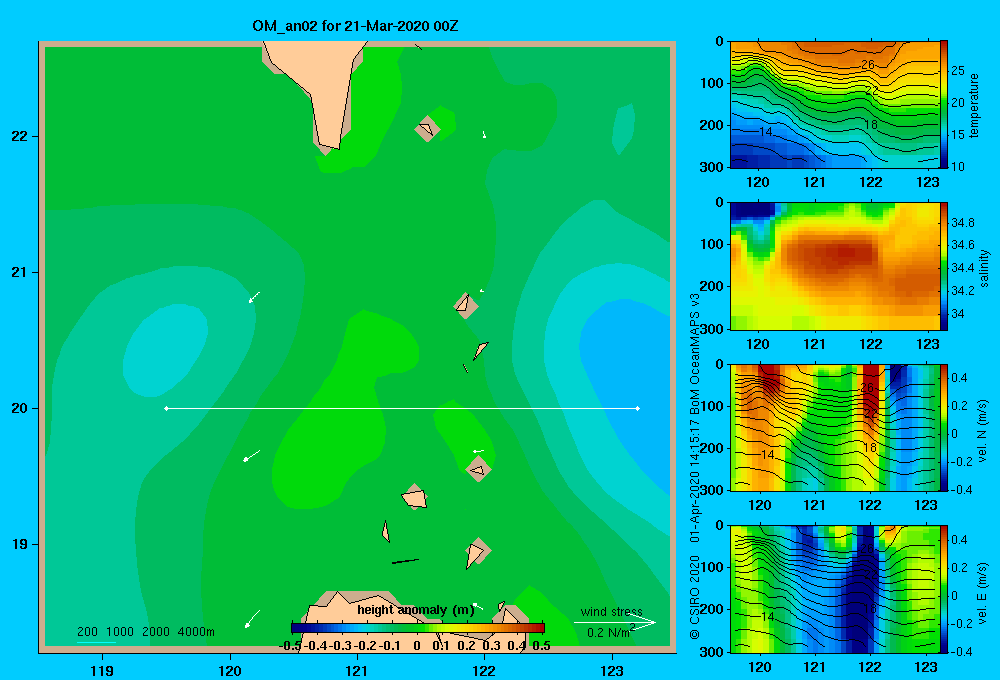Click the vel. E color scale bar
This screenshot has height=680, width=1000.
(x=944, y=589)
